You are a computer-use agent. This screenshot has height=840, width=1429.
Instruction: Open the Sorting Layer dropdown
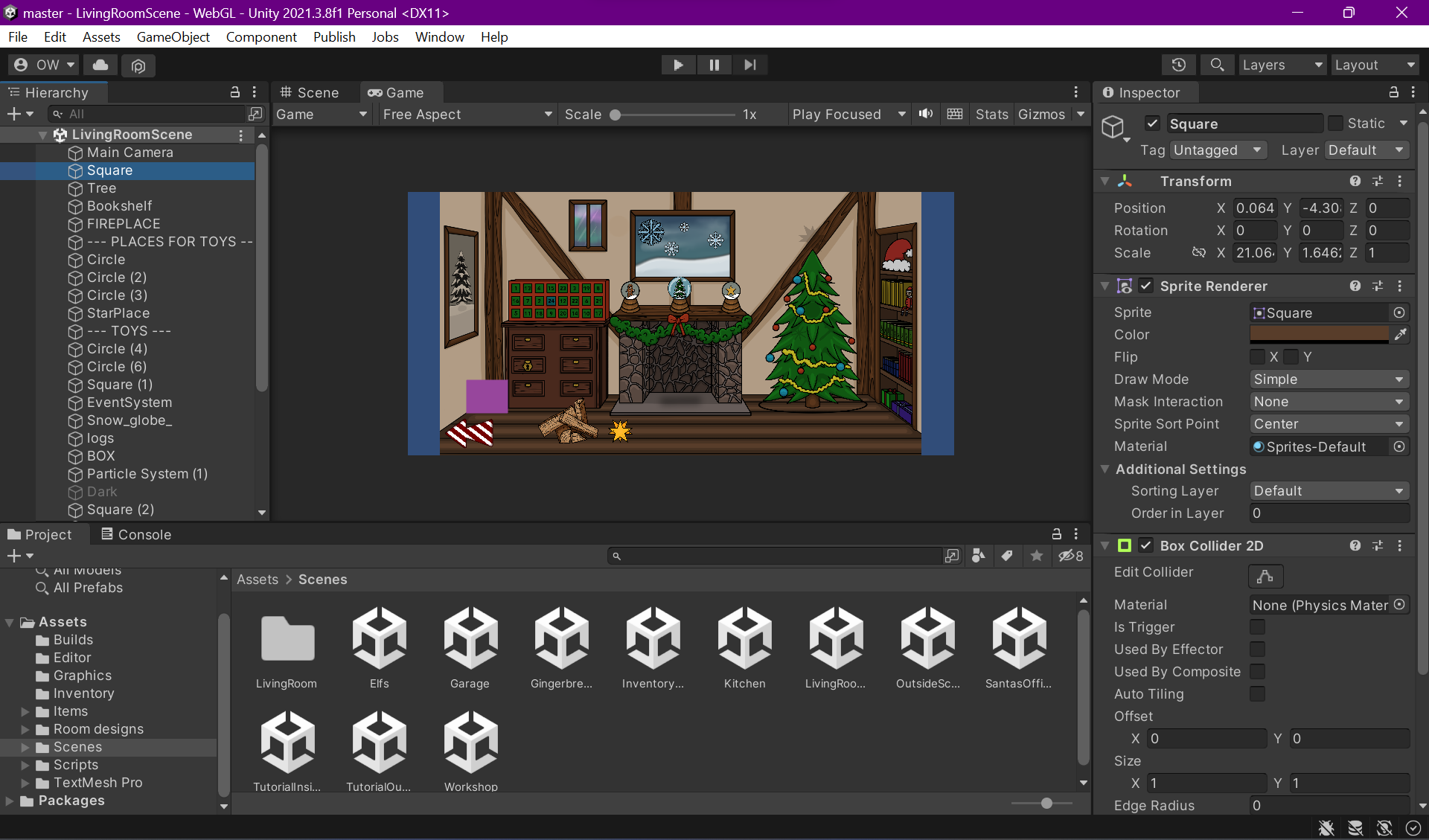[1329, 491]
